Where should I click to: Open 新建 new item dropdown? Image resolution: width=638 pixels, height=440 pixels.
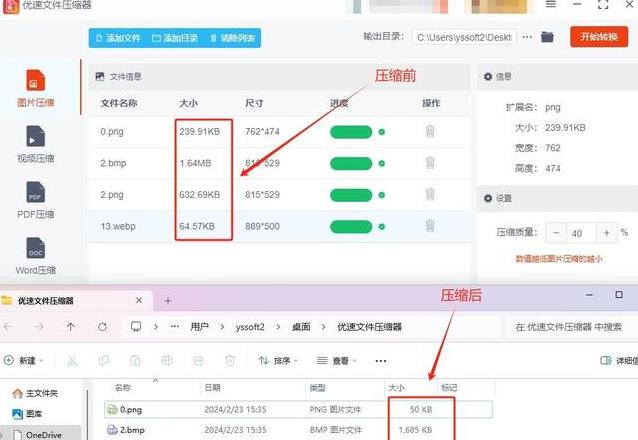pos(23,361)
